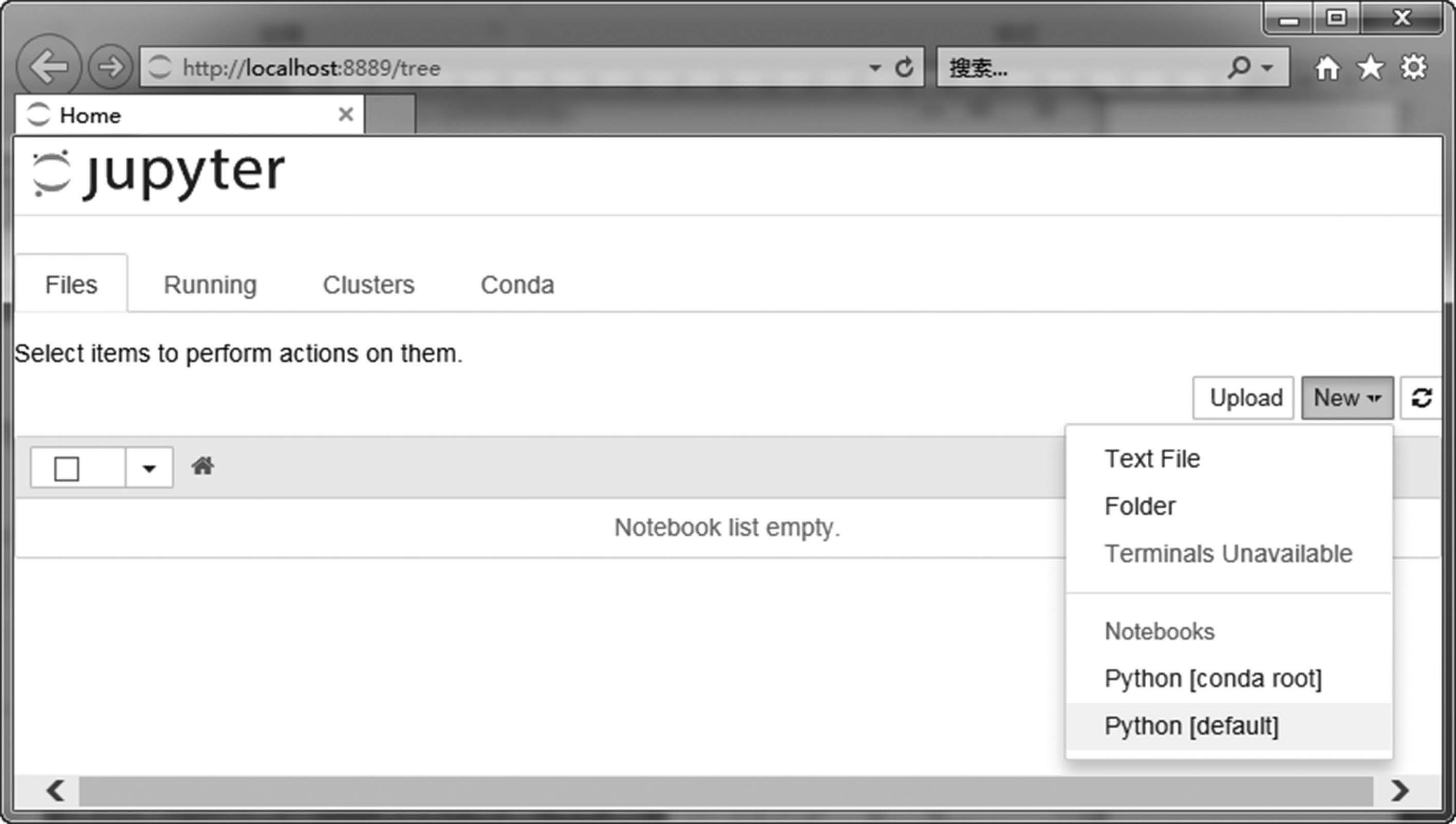Close the browser window
1456x824 pixels.
tap(1402, 18)
